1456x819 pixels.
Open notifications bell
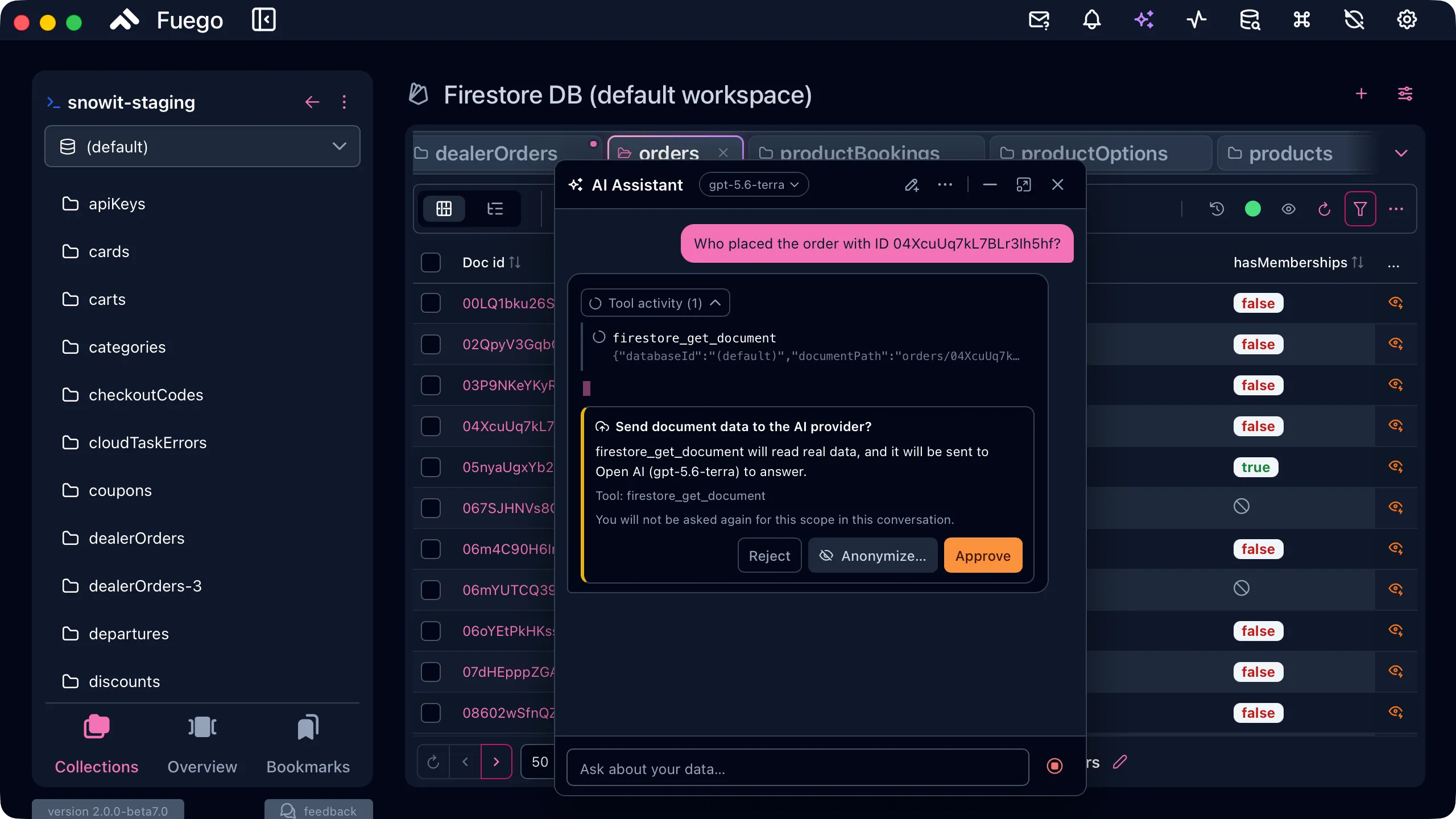tap(1091, 20)
